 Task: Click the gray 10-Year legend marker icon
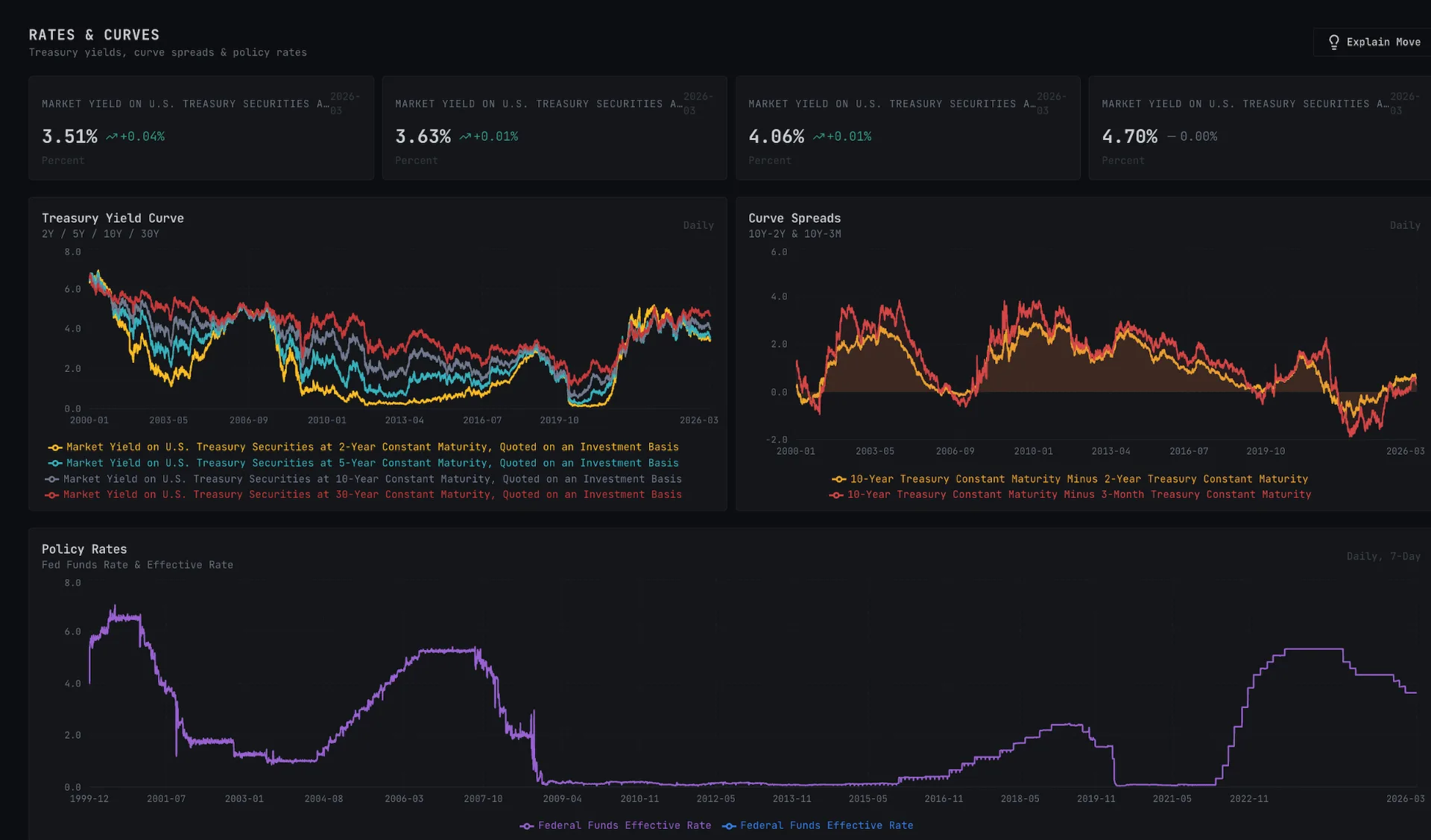click(52, 479)
